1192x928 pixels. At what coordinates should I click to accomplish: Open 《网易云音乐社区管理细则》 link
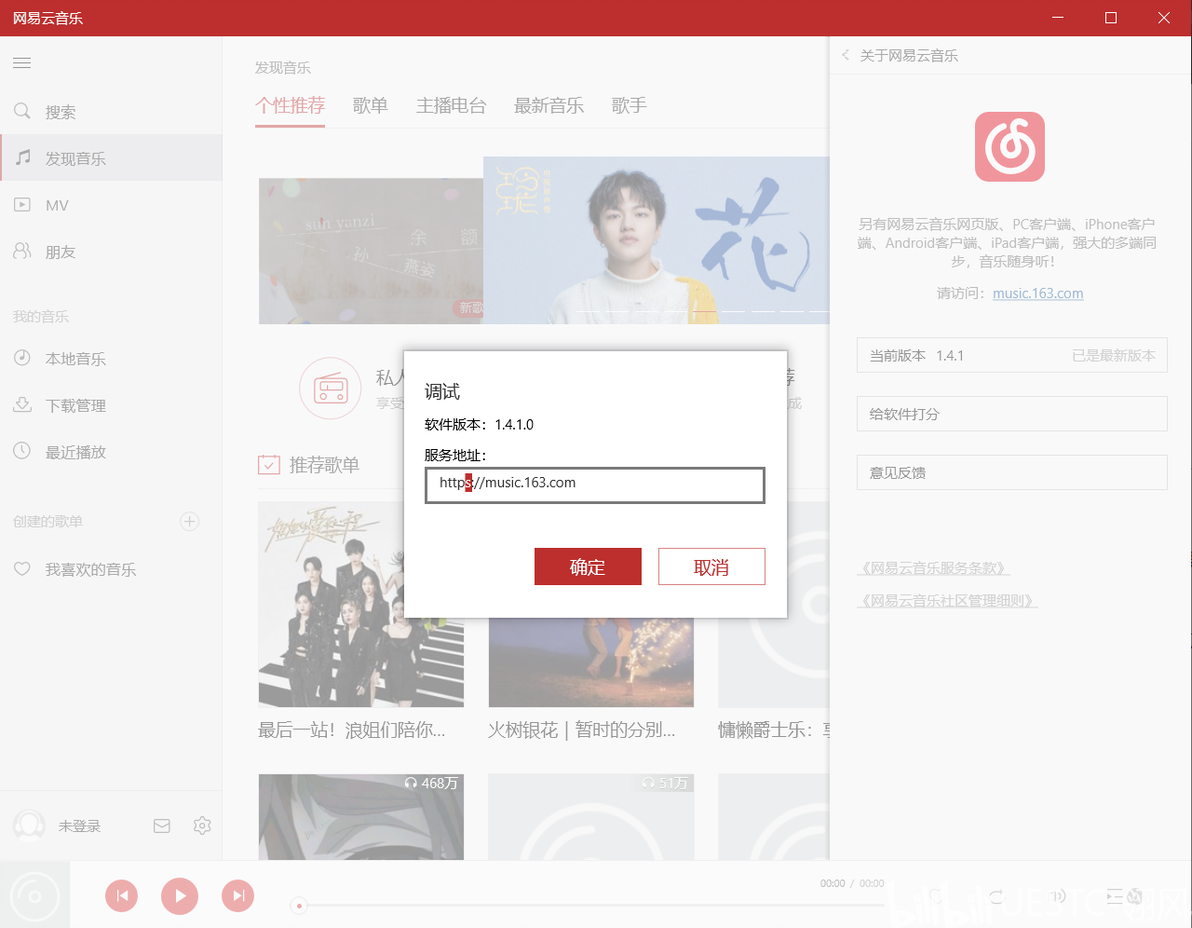947,600
